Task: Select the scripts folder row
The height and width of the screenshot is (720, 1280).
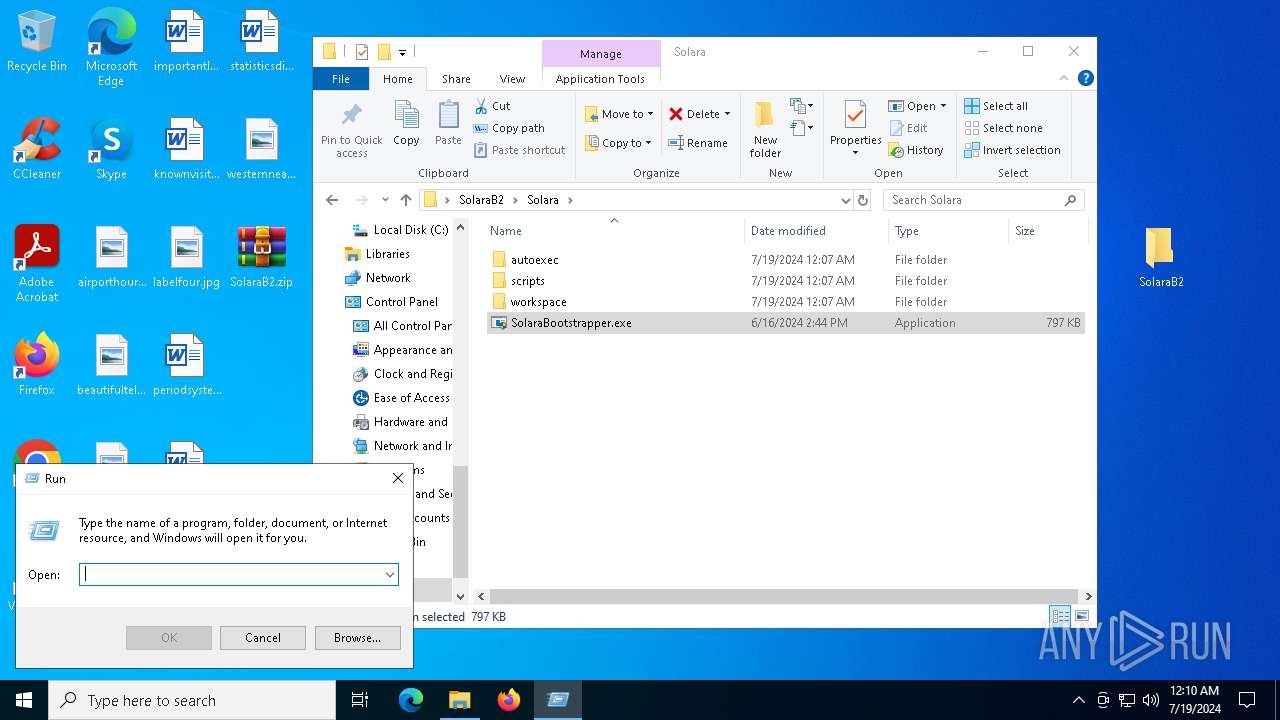Action: [785, 281]
